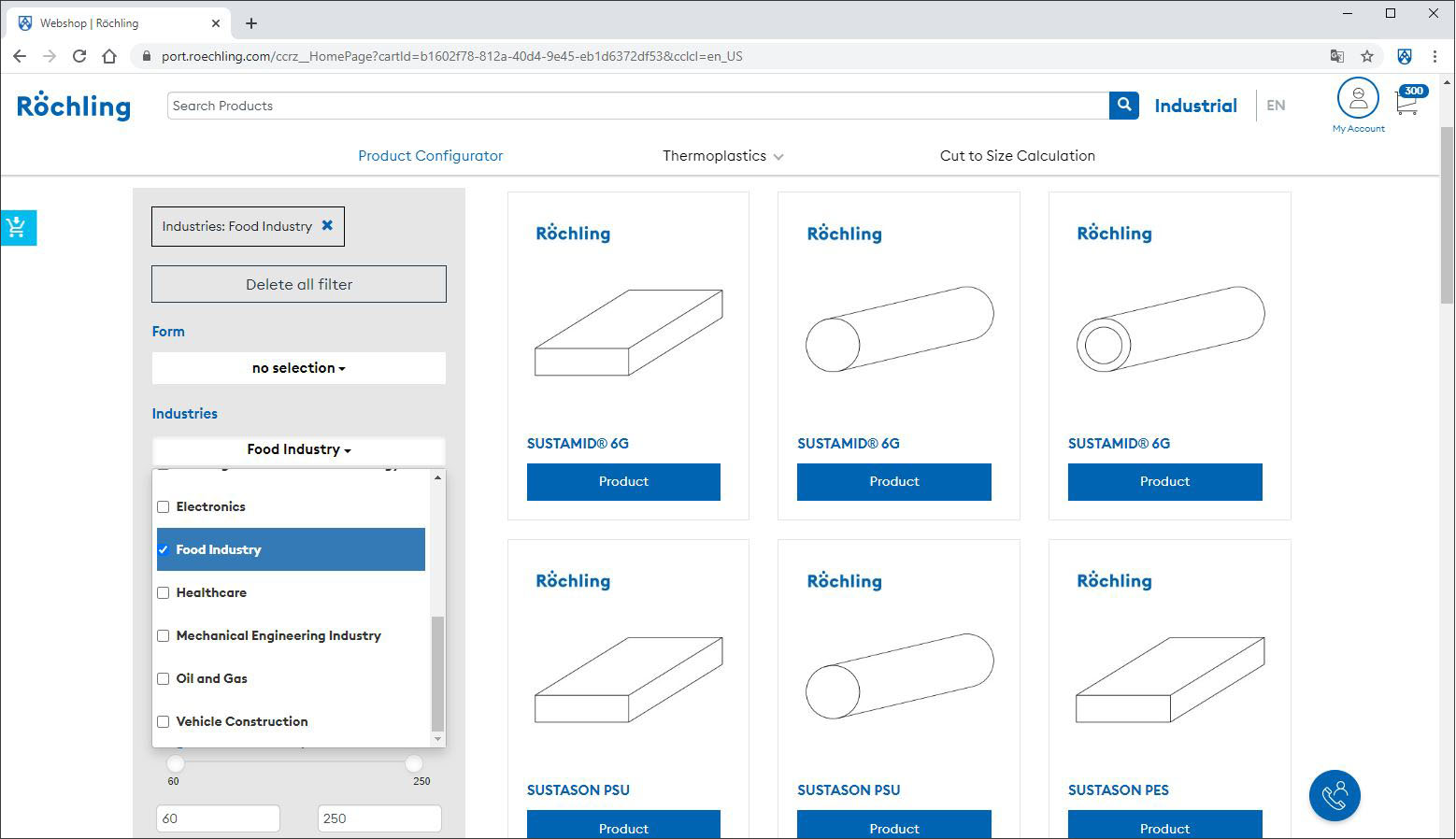Open Product for SUSTAMID 6G sheet

(623, 481)
